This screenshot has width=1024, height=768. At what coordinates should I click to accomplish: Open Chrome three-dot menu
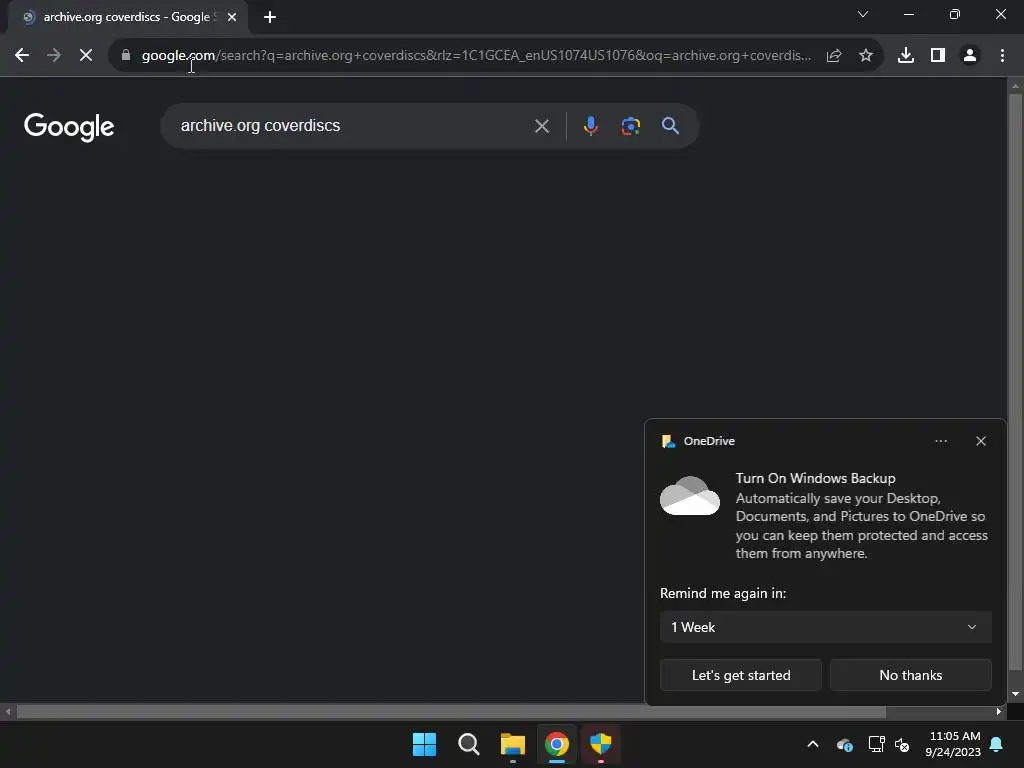[x=1002, y=56]
